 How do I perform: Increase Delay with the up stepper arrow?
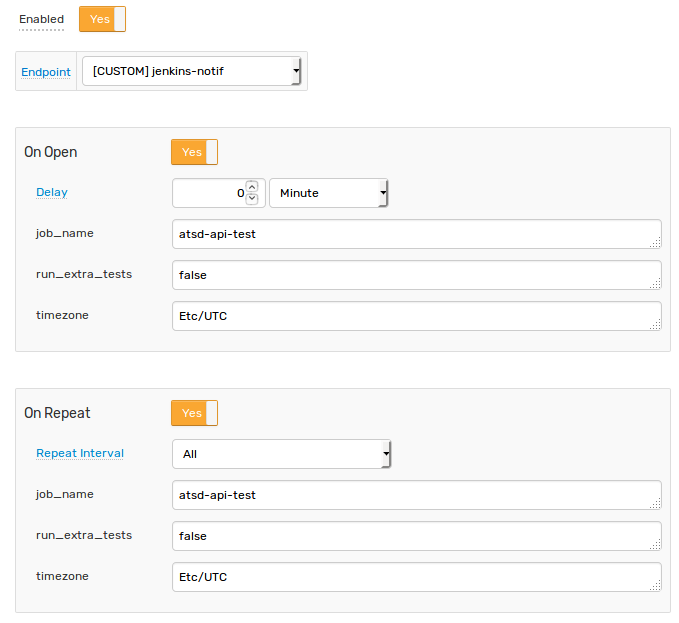point(252,187)
